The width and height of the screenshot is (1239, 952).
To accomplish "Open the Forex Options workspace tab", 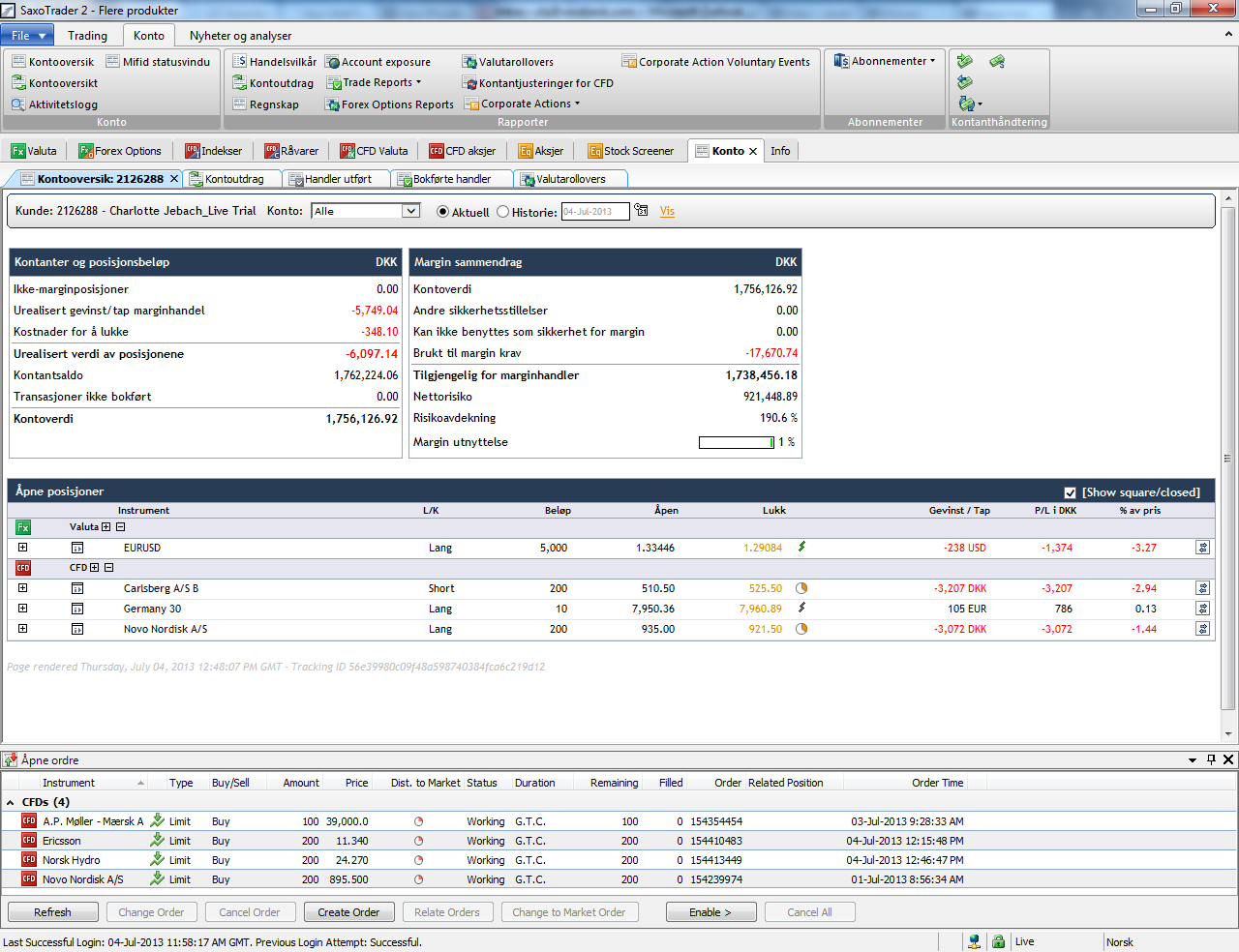I will (x=120, y=151).
